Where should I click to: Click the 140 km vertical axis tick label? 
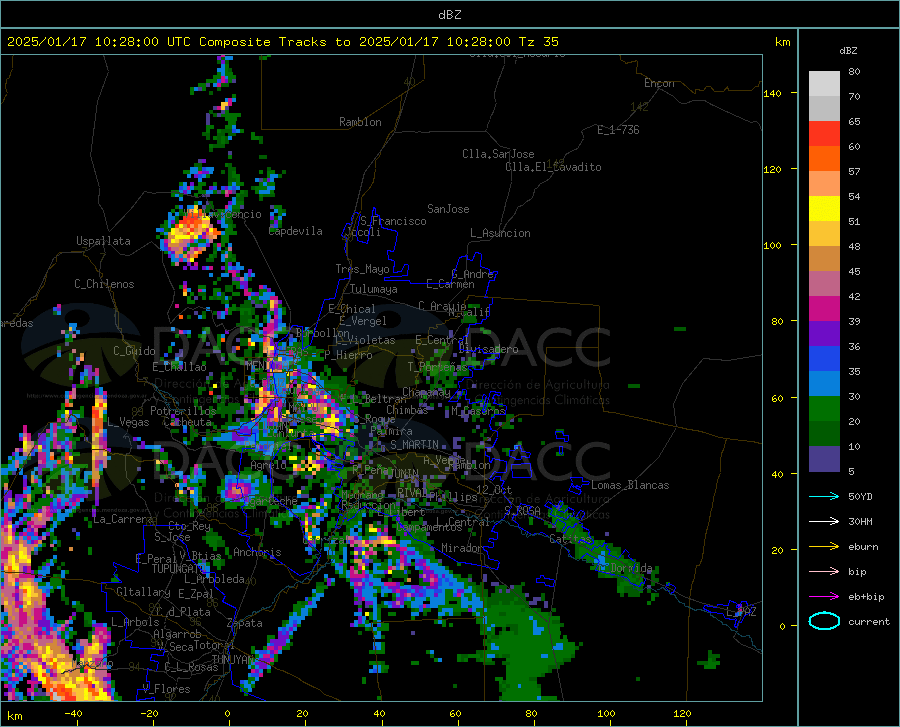772,93
